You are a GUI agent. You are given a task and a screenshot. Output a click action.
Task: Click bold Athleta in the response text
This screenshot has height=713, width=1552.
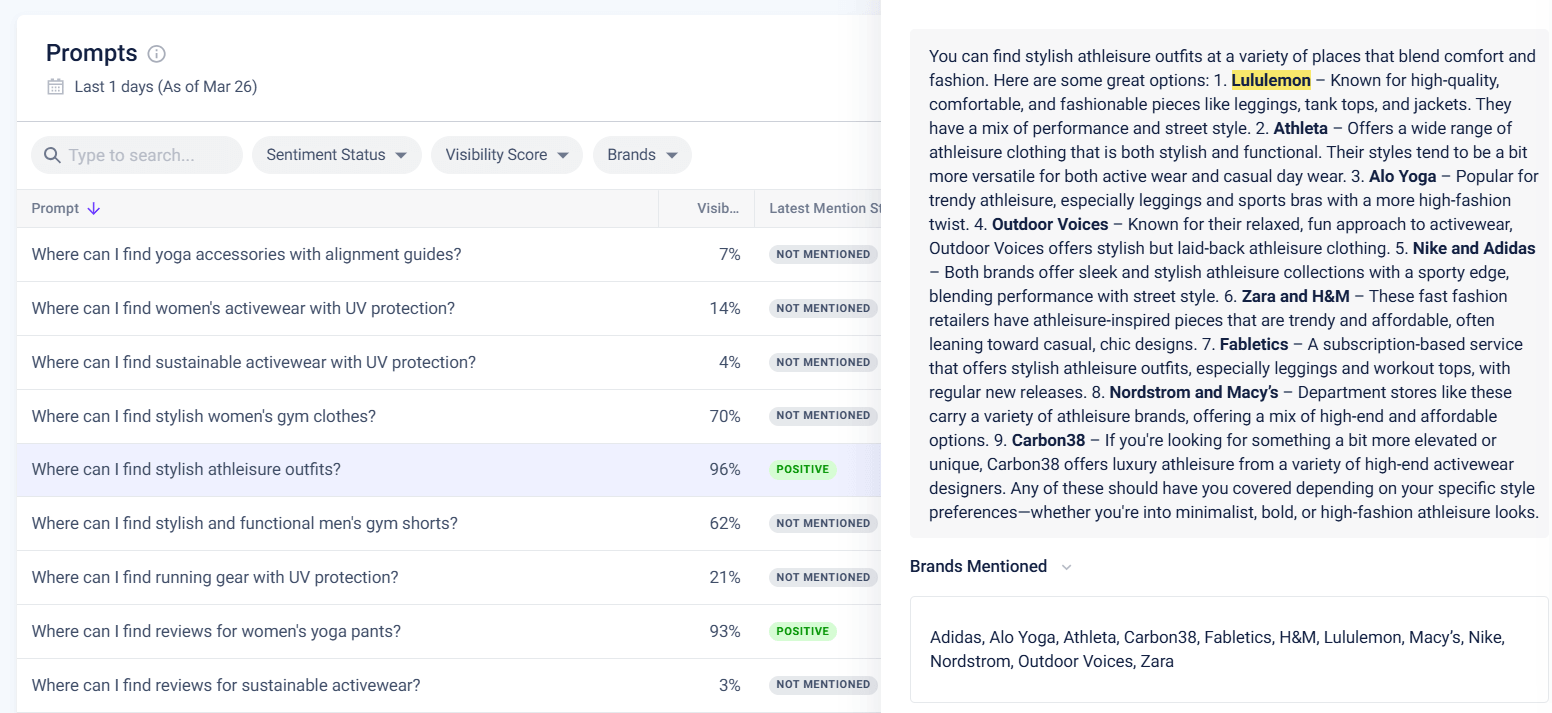(1300, 128)
